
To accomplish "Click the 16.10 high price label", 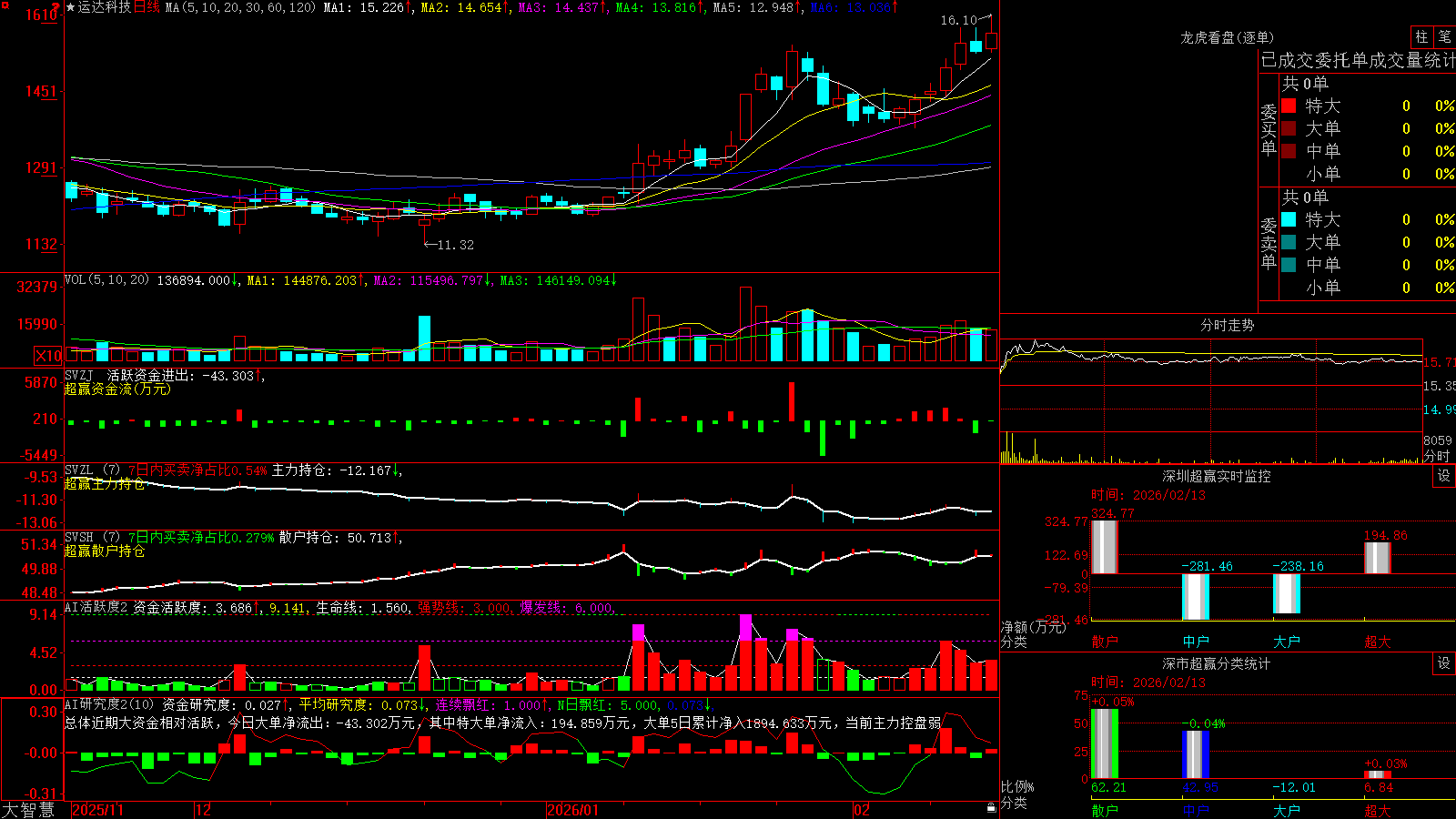I will [x=958, y=20].
